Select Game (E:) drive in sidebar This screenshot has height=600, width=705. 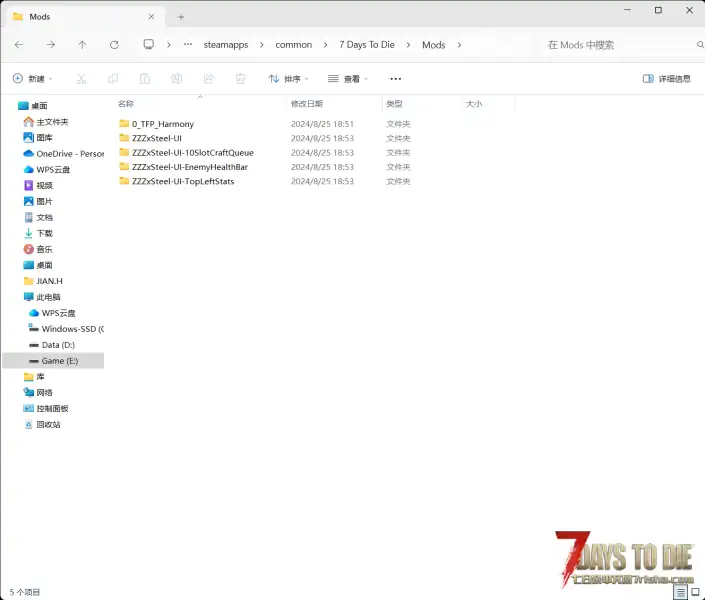(x=53, y=361)
